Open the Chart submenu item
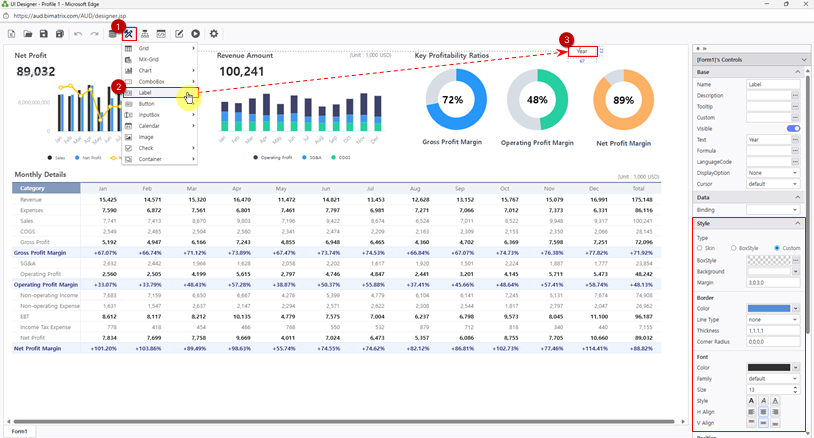814x438 pixels. point(146,70)
